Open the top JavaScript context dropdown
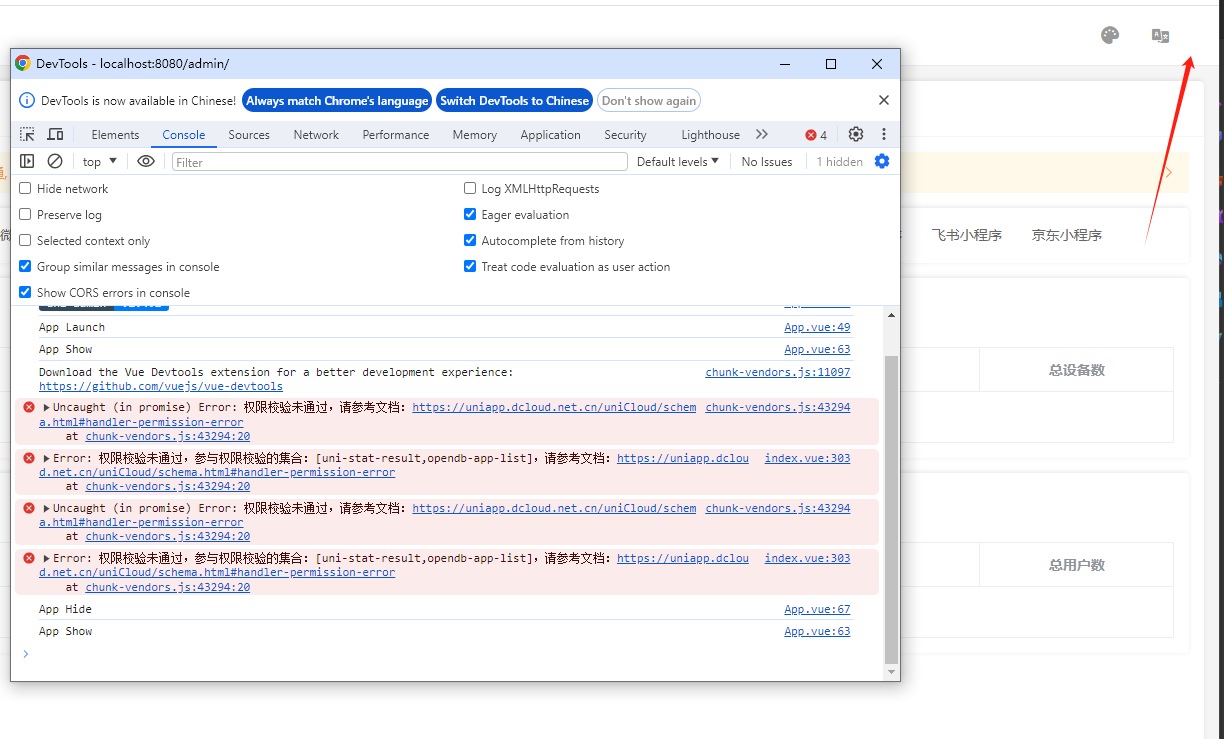Screen dimensions: 1224x739 (x=100, y=162)
